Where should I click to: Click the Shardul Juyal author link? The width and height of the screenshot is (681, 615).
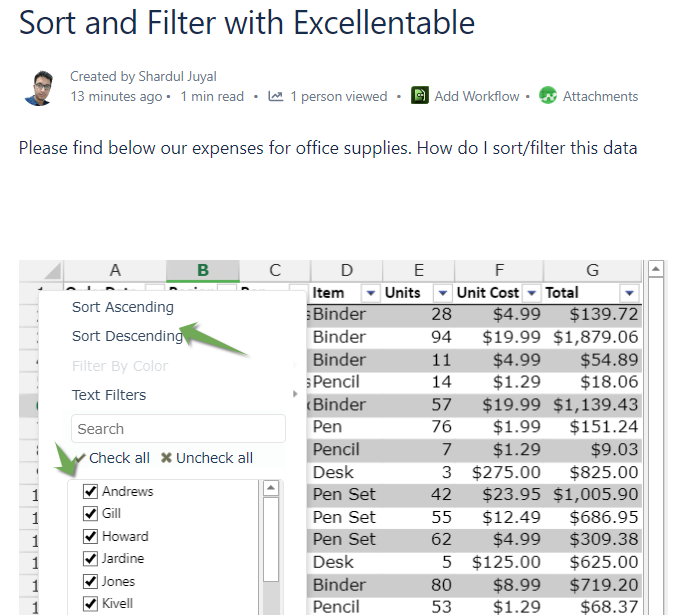coord(177,76)
